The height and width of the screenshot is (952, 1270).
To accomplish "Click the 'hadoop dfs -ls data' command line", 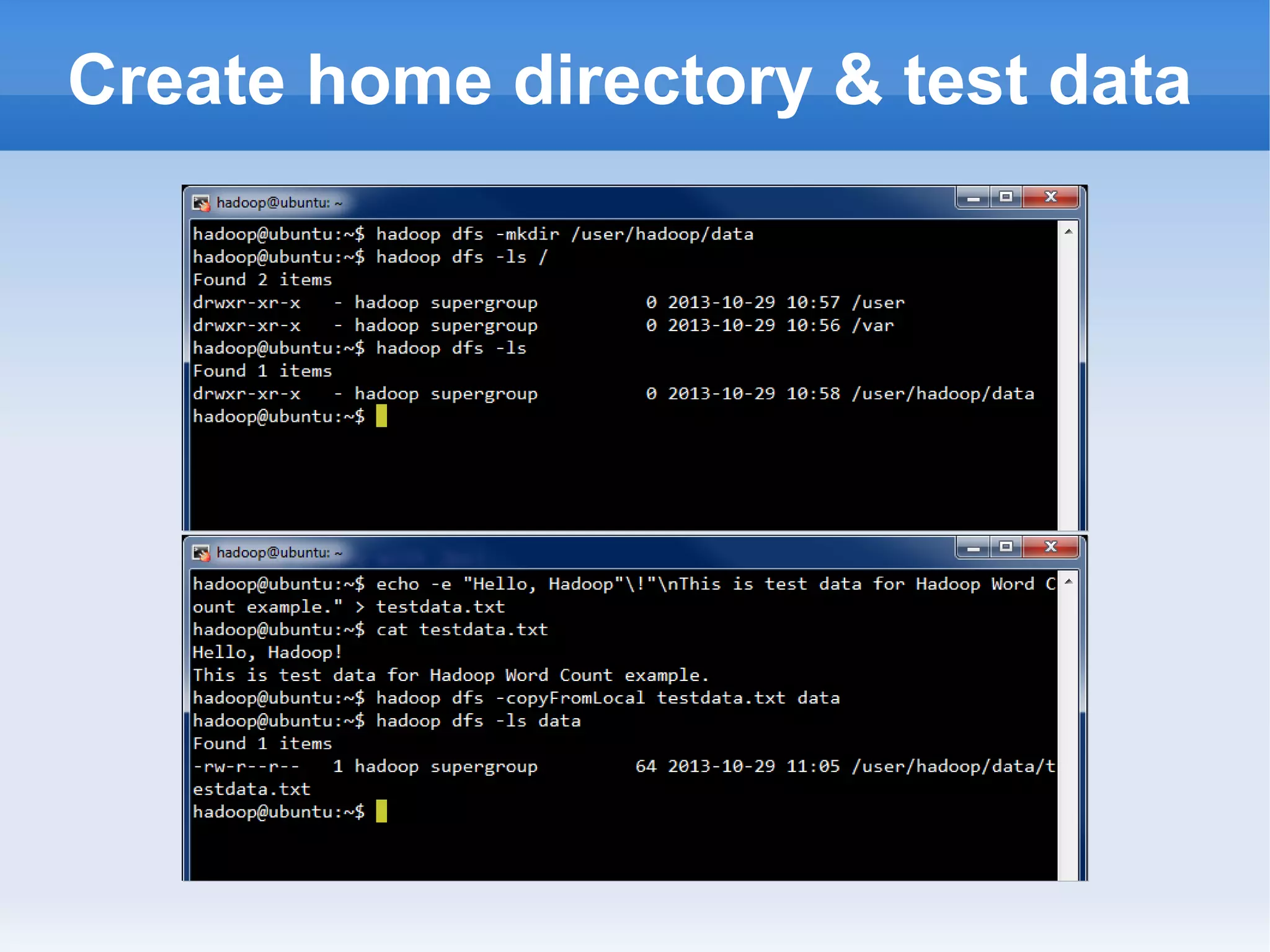I will point(386,721).
